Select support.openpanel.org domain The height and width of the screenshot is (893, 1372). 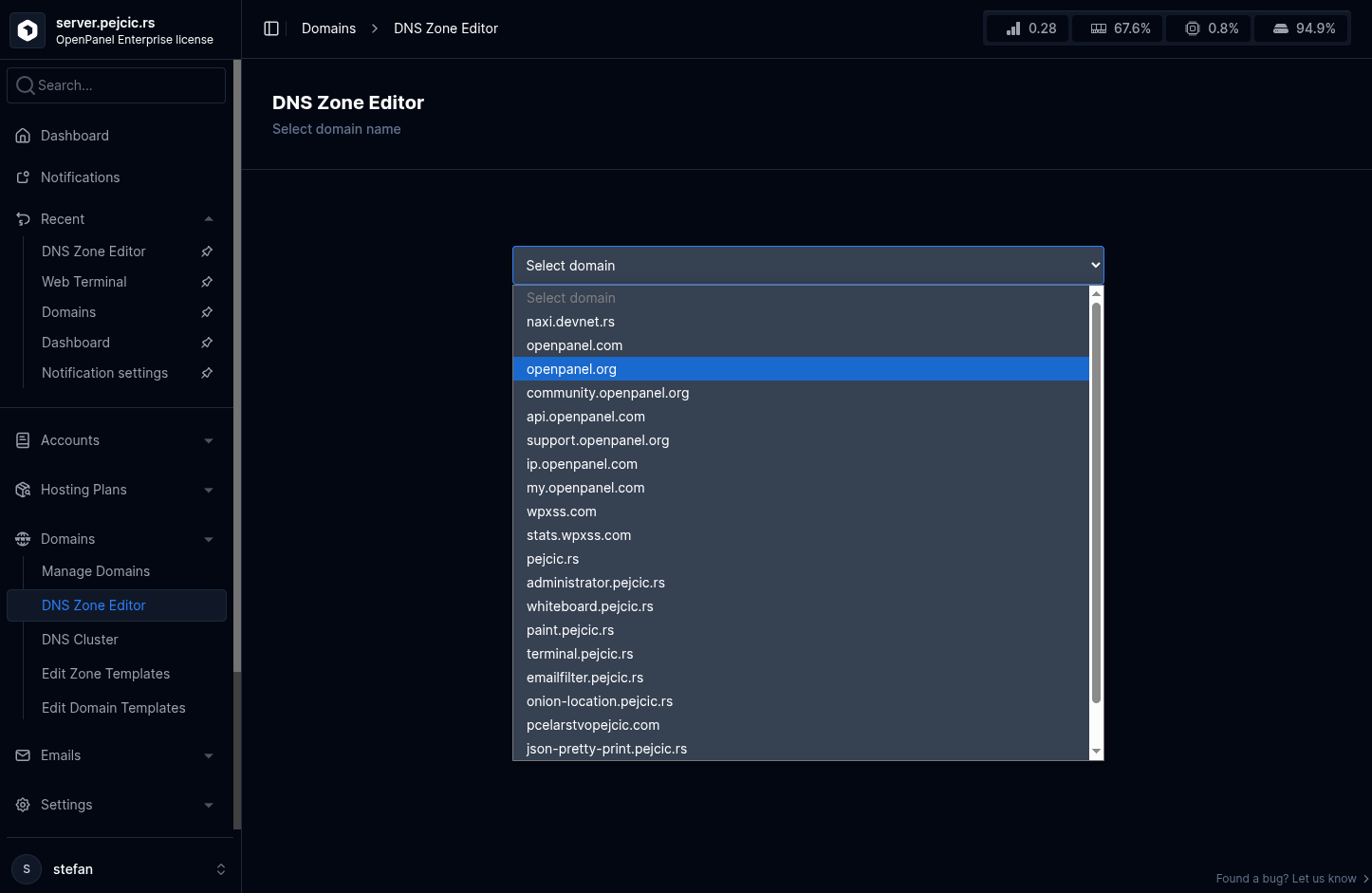(x=801, y=440)
